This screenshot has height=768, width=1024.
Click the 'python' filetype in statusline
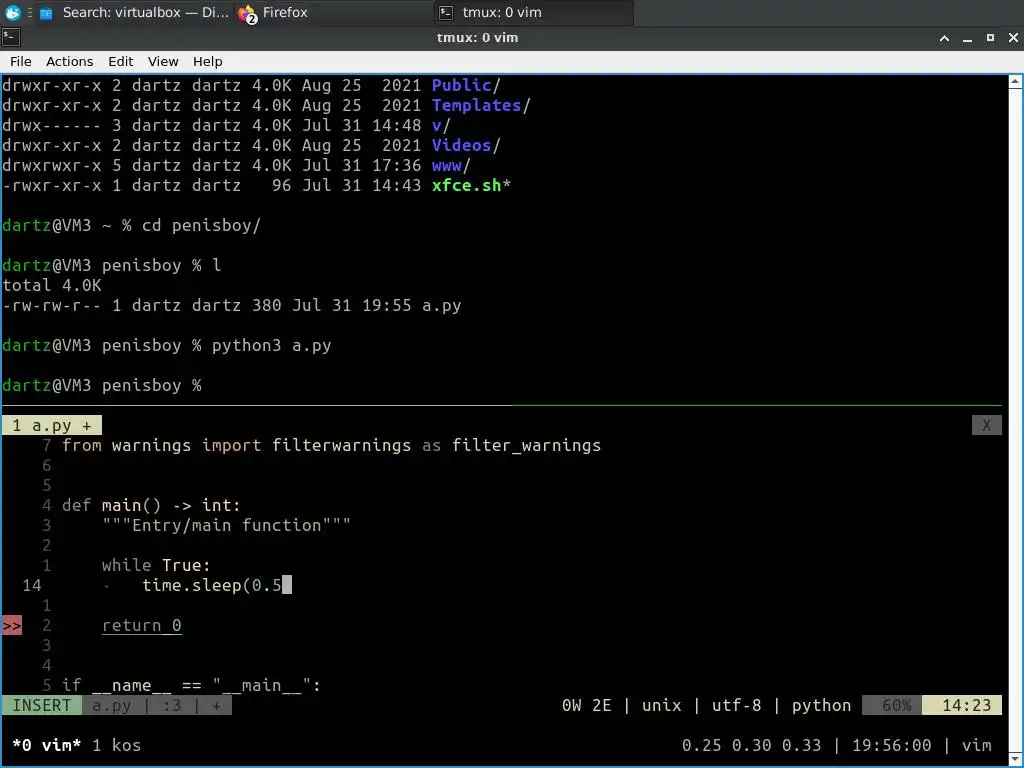pos(821,705)
